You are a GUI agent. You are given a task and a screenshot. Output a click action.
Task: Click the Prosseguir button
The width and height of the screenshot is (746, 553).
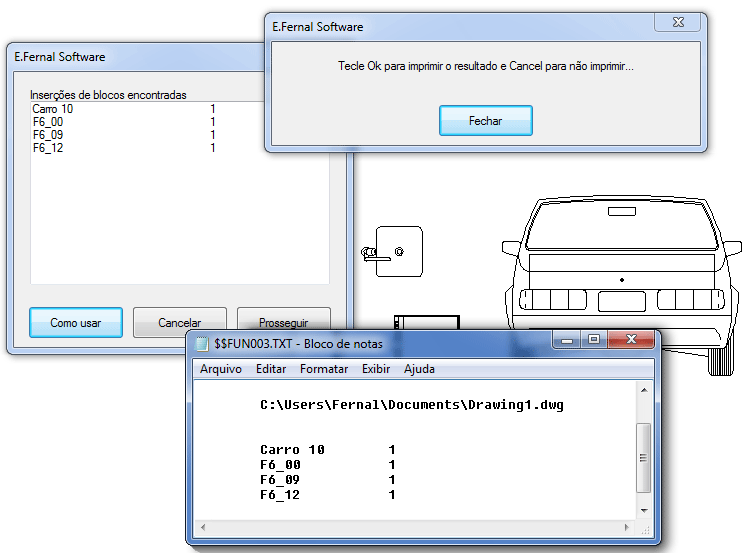point(284,318)
